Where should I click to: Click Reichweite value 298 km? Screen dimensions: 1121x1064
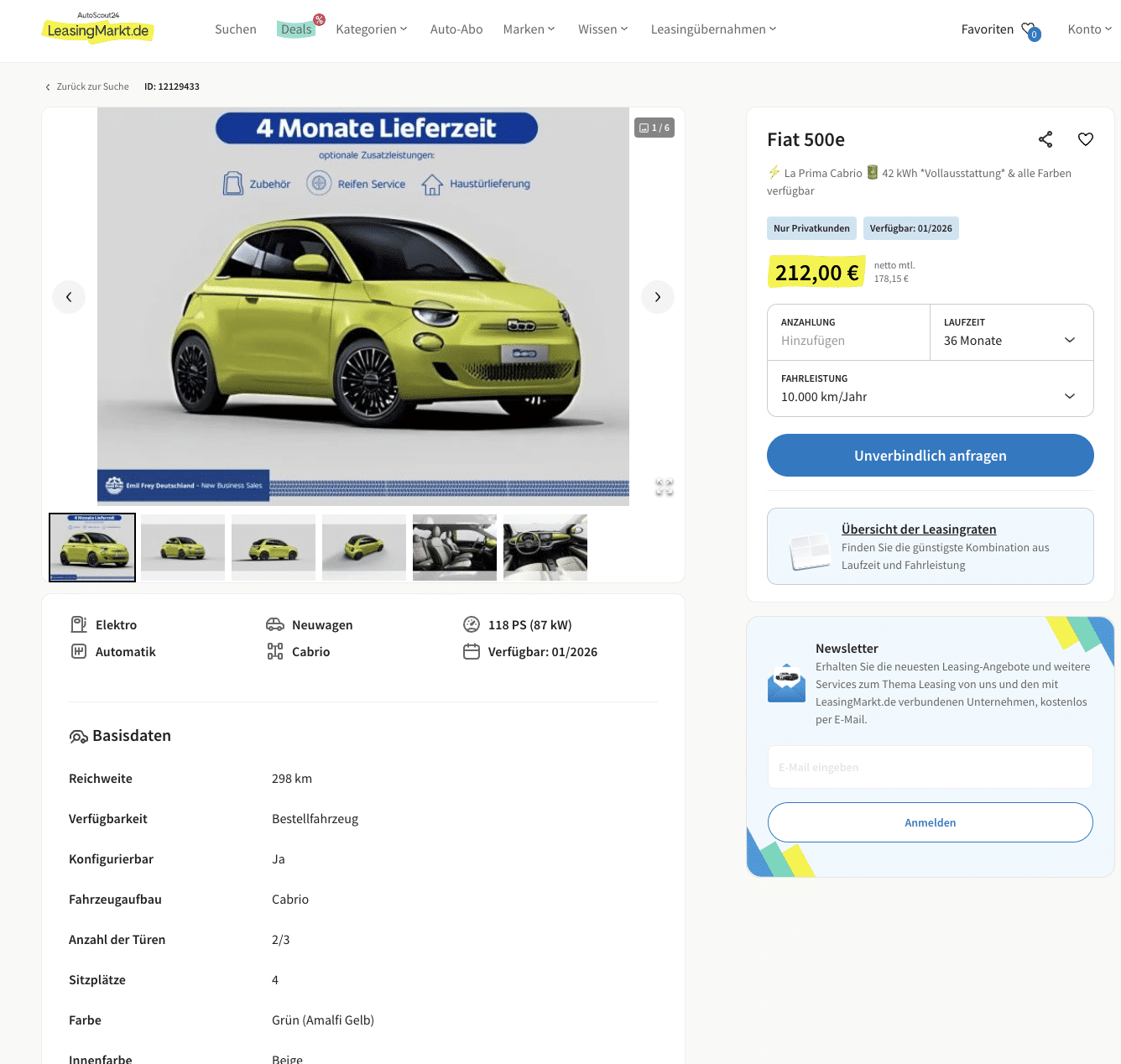292,779
